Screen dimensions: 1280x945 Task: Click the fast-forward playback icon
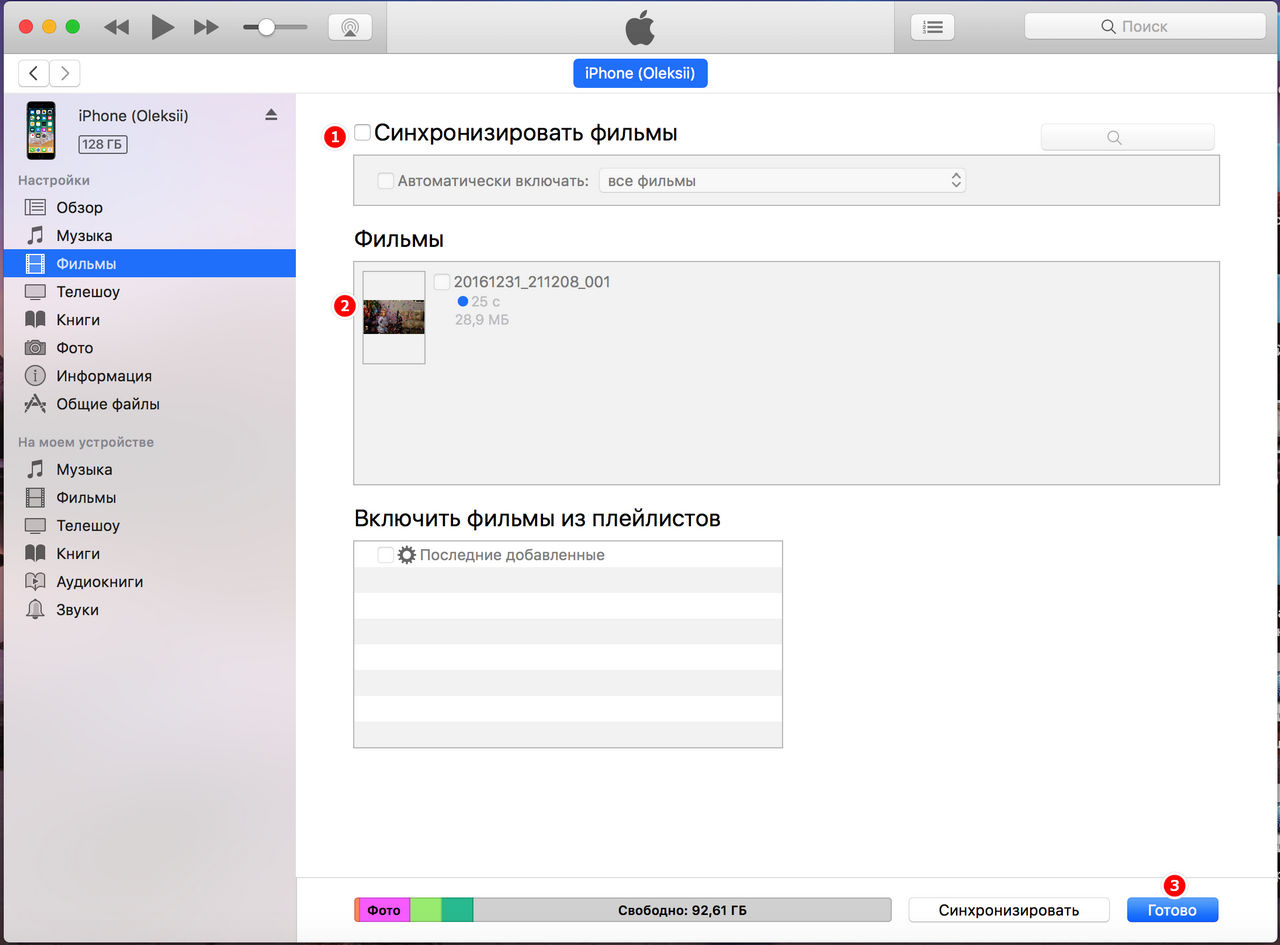[206, 28]
